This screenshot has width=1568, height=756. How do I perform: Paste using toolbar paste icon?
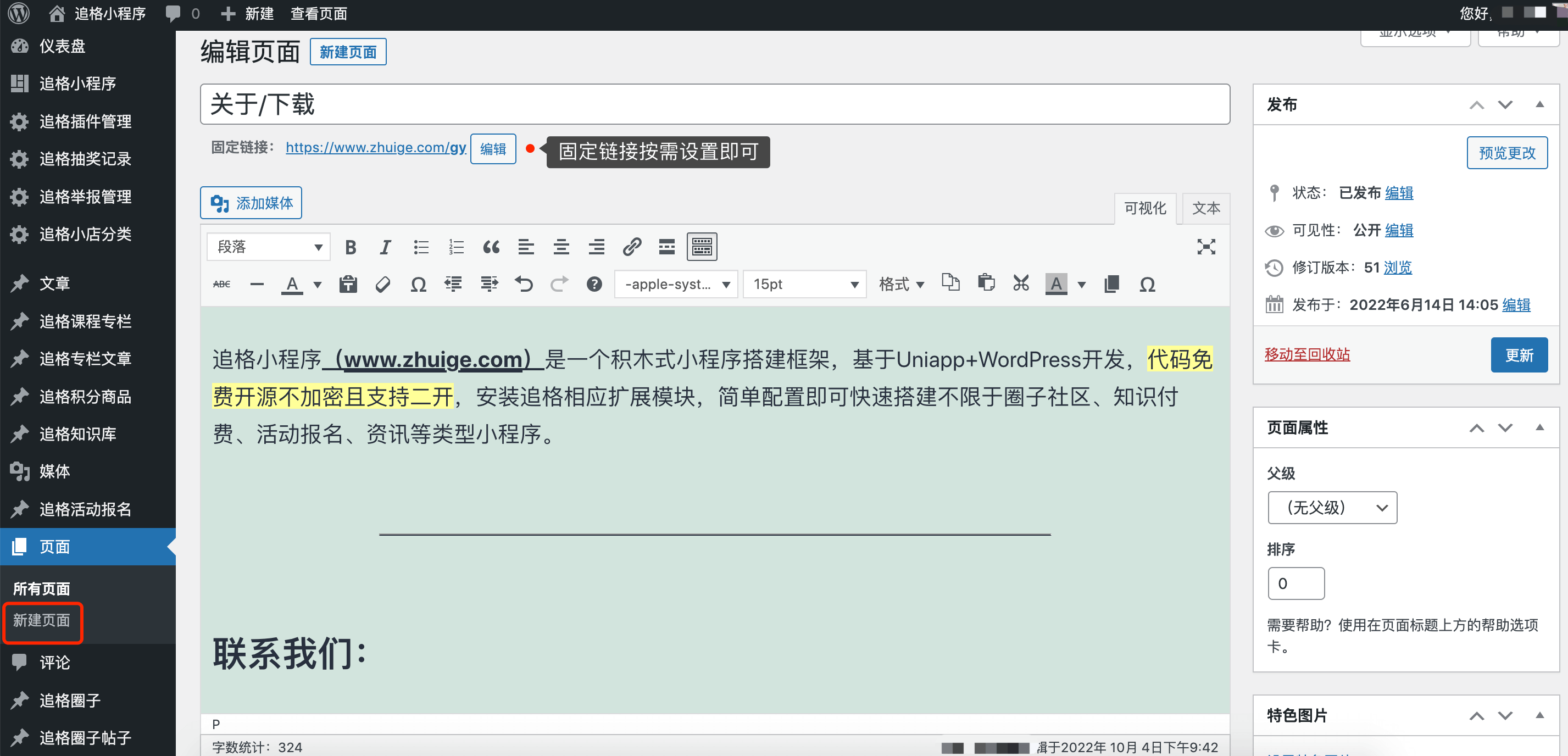tap(986, 283)
